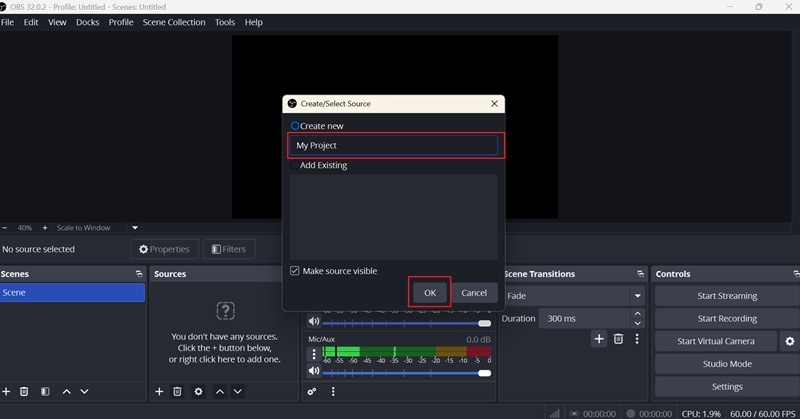The image size is (800, 419).
Task: Click Start Streaming button
Action: pyautogui.click(x=727, y=296)
